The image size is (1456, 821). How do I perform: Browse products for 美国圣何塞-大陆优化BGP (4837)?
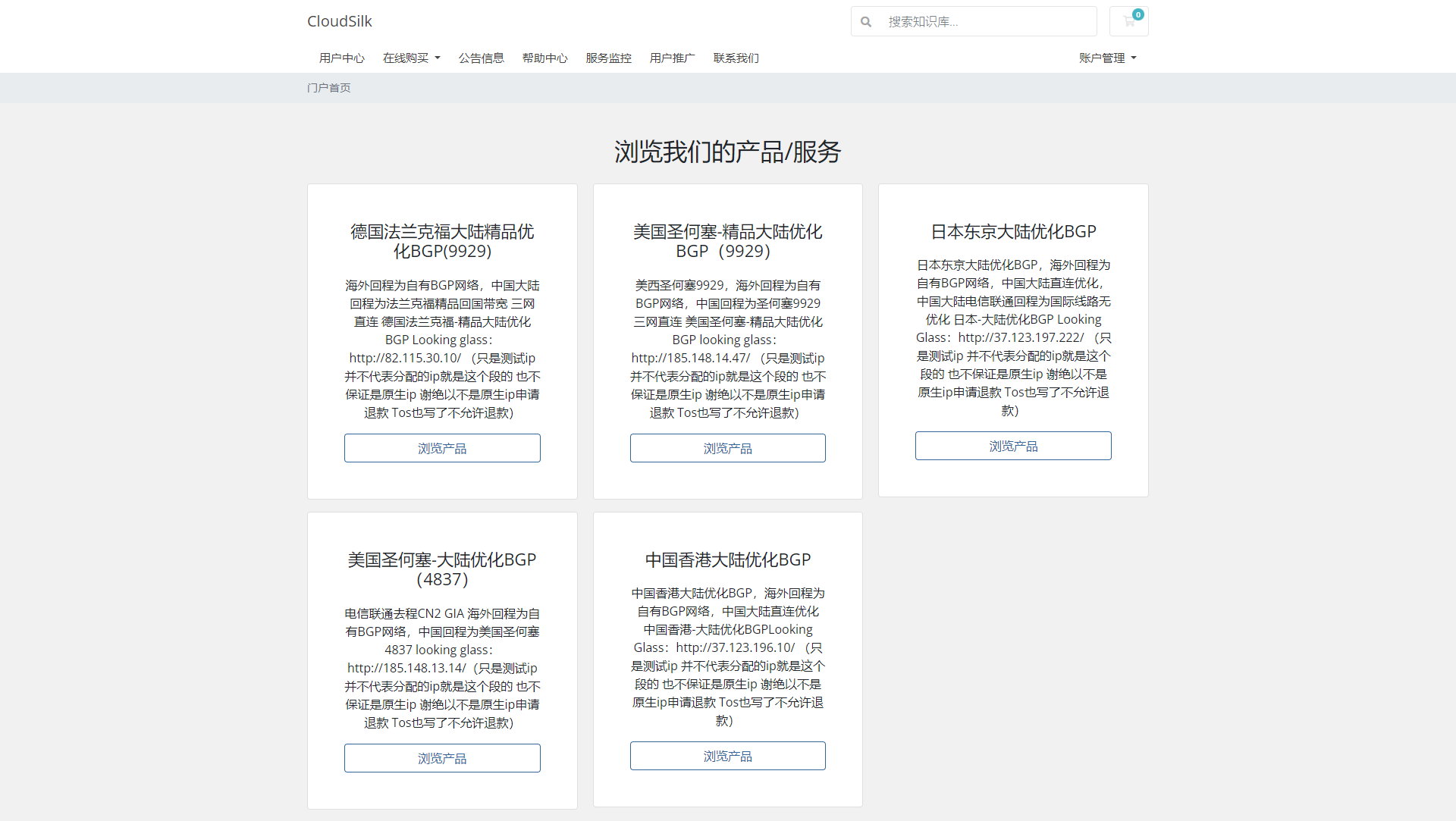click(x=442, y=758)
